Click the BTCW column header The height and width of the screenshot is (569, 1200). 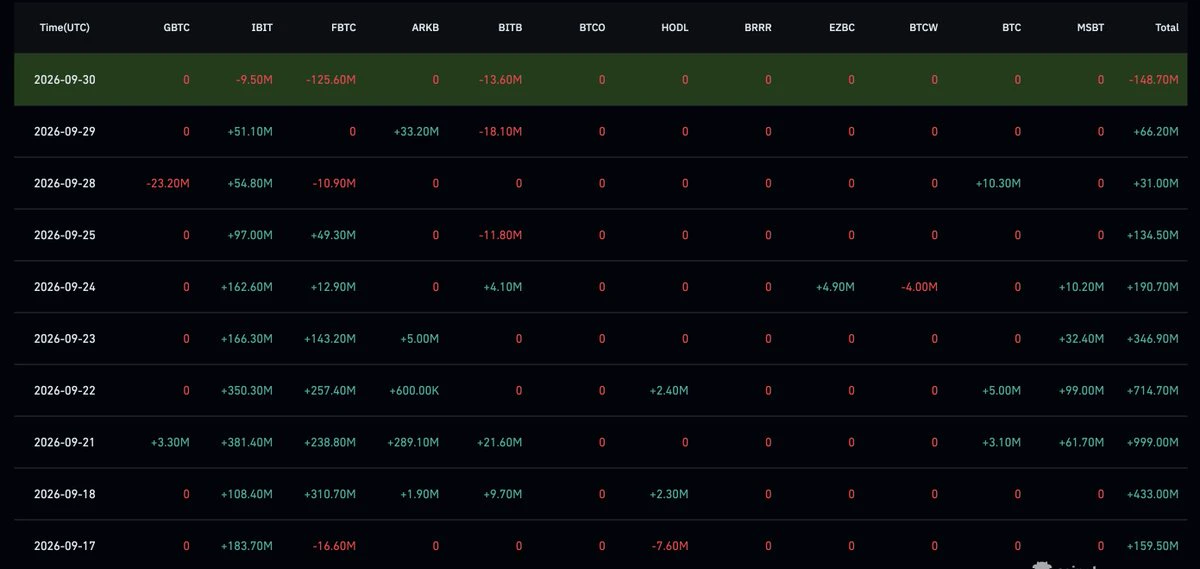coord(925,28)
